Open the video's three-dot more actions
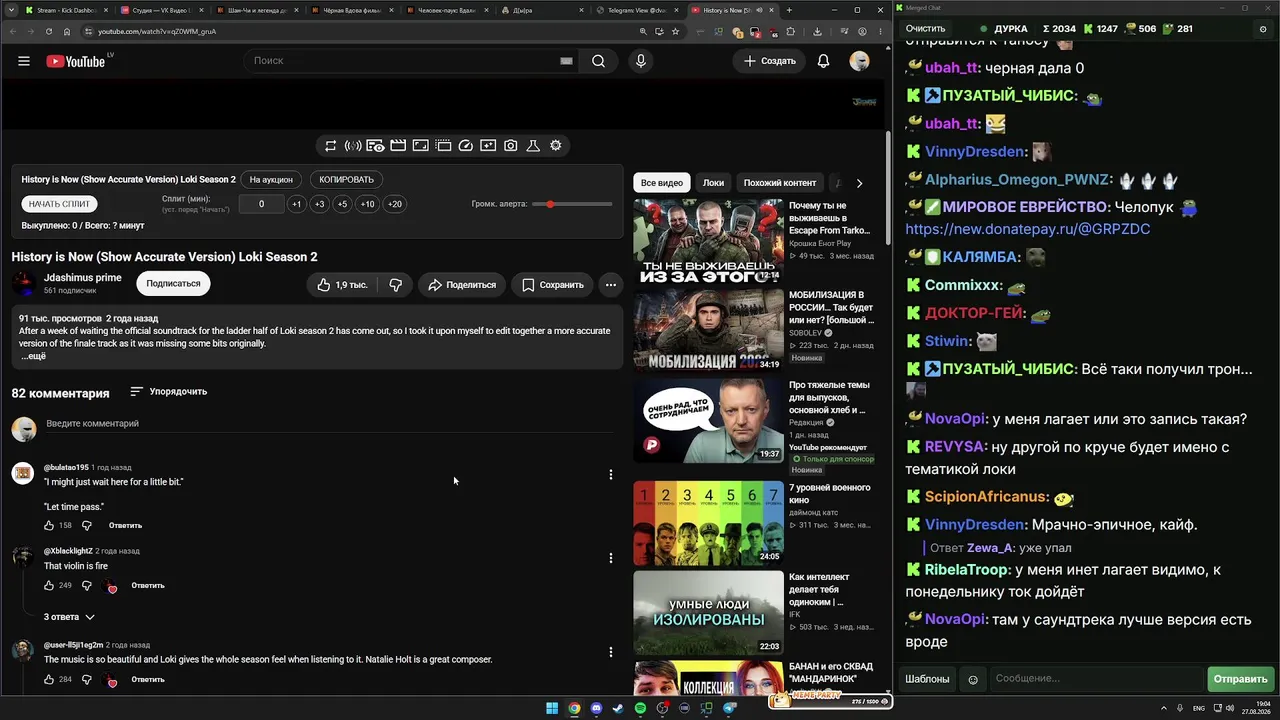The height and width of the screenshot is (720, 1280). tap(610, 285)
